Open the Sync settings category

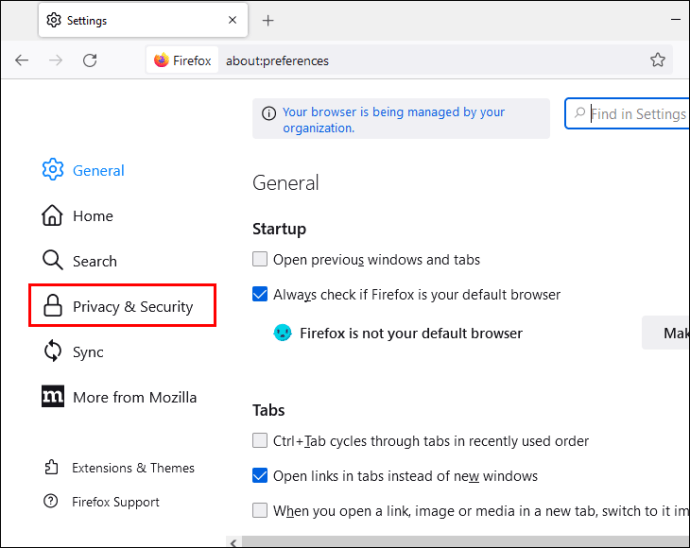(x=88, y=352)
